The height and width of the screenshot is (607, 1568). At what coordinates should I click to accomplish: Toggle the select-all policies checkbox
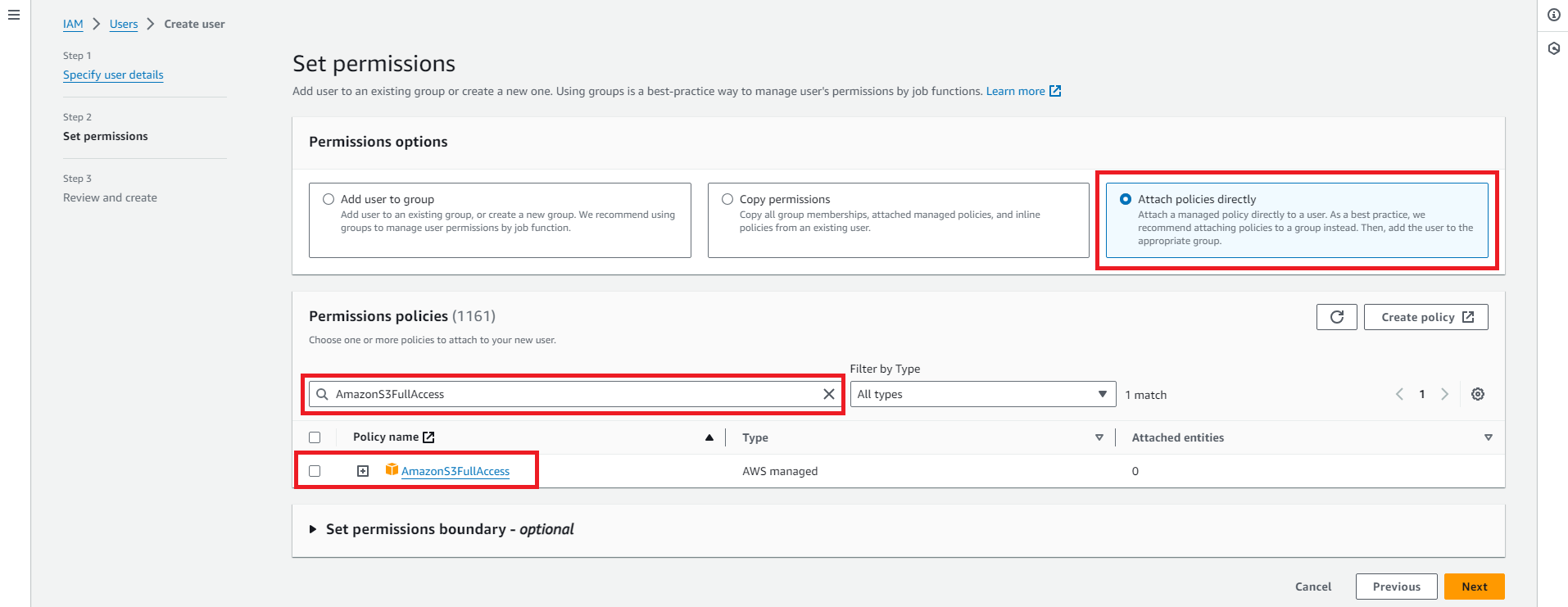315,437
